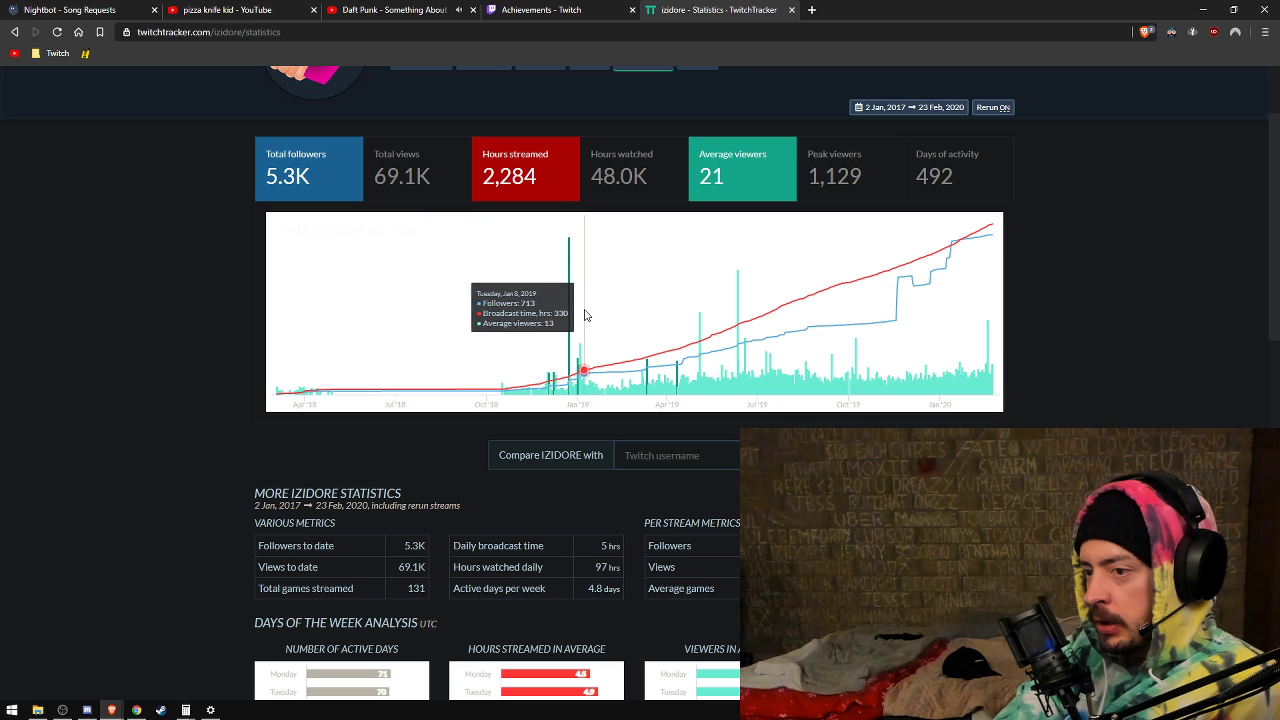Open the yellow H bookmark

coord(85,54)
